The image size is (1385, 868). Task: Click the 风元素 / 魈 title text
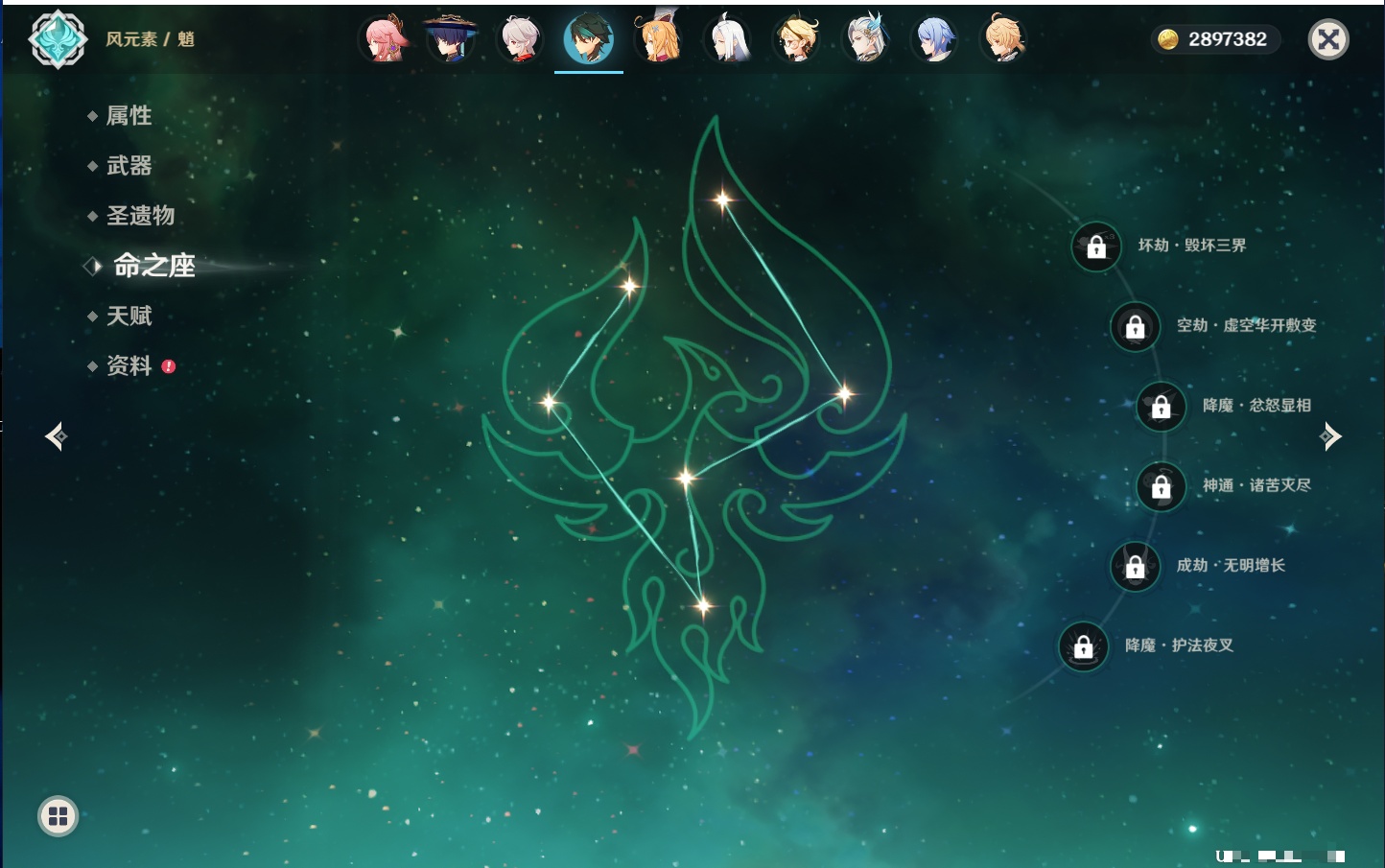coord(150,39)
